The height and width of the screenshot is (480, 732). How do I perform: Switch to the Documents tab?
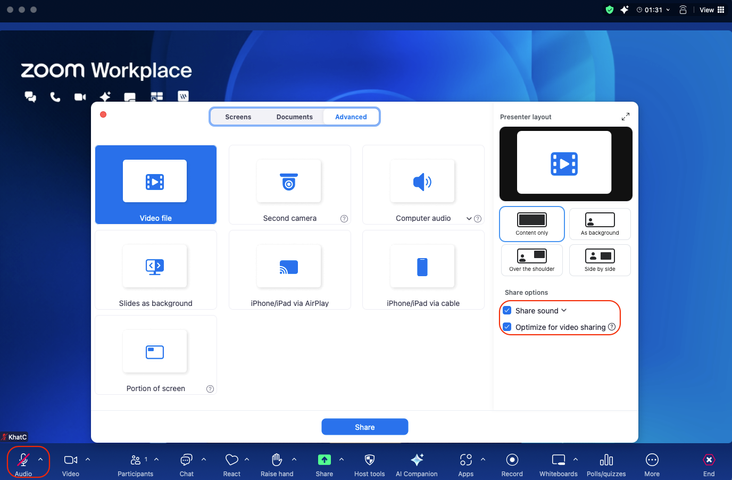[294, 117]
